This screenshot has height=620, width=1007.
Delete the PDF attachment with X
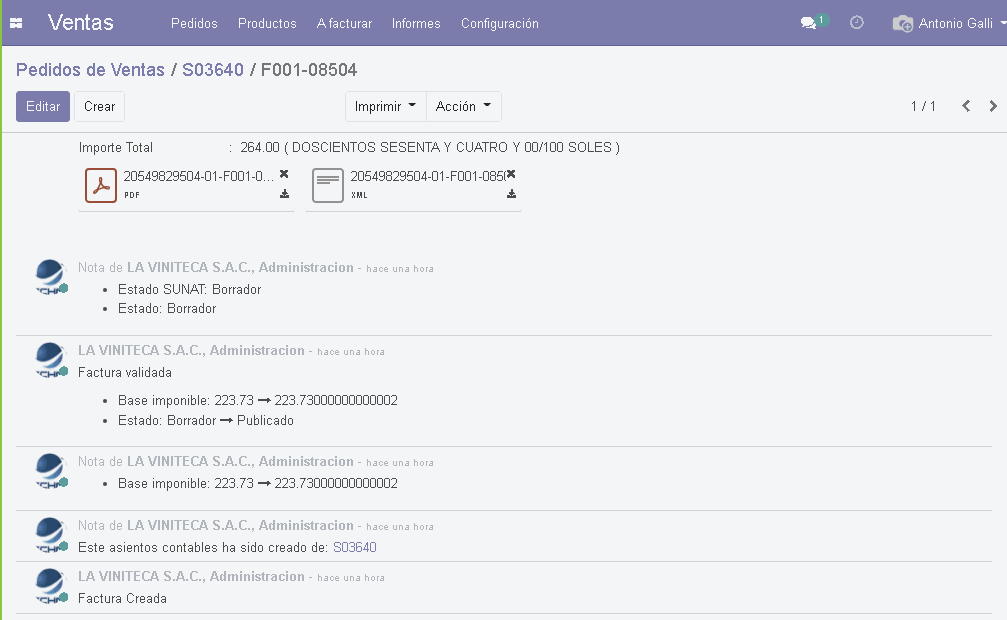284,174
